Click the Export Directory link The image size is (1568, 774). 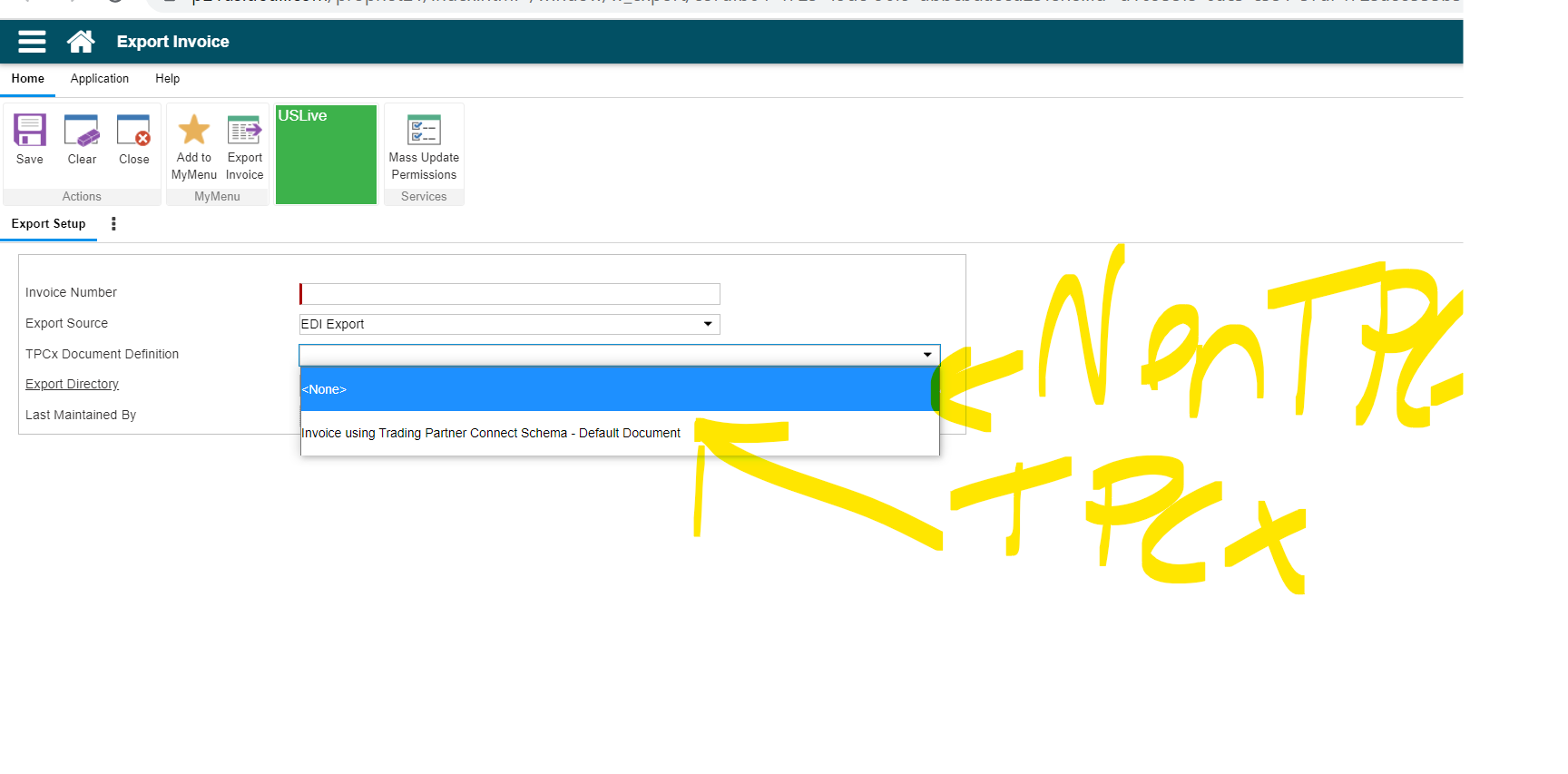pyautogui.click(x=72, y=385)
